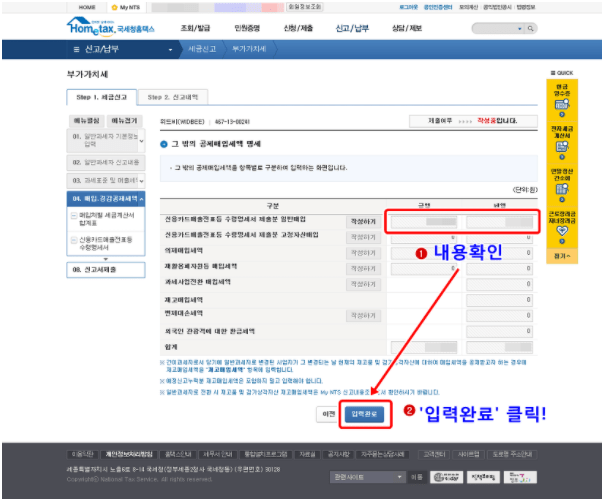Image resolution: width=606 pixels, height=501 pixels.
Task: Click the search magnifier icon in header
Action: point(530,29)
